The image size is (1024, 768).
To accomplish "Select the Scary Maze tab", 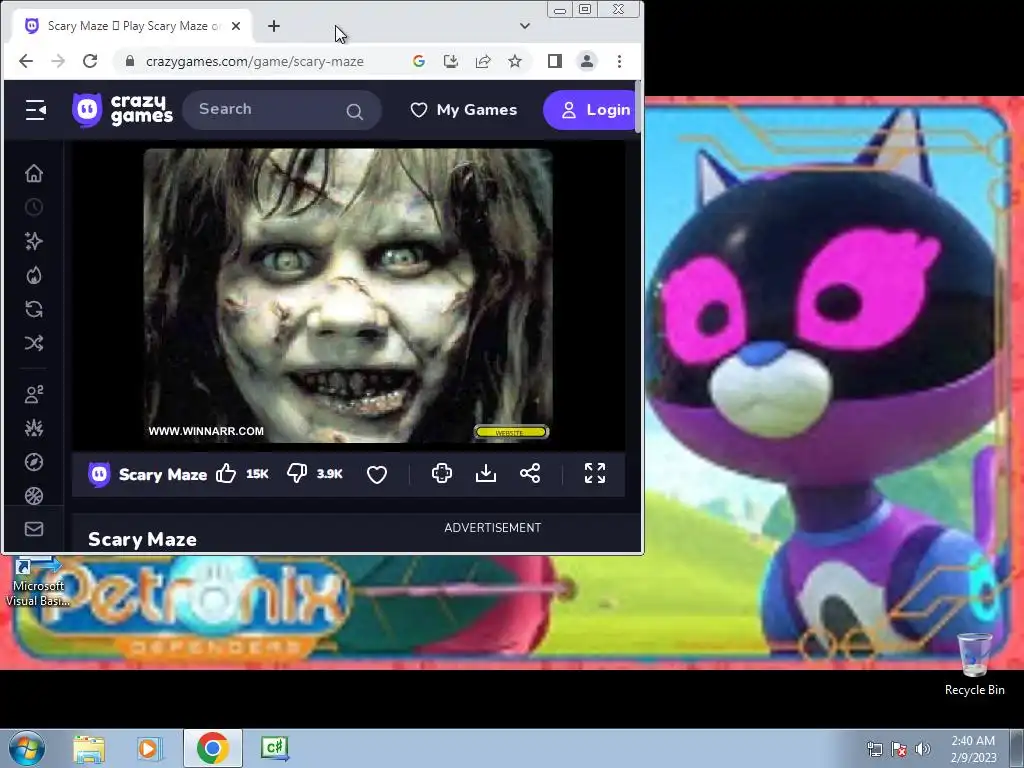I will pos(133,26).
